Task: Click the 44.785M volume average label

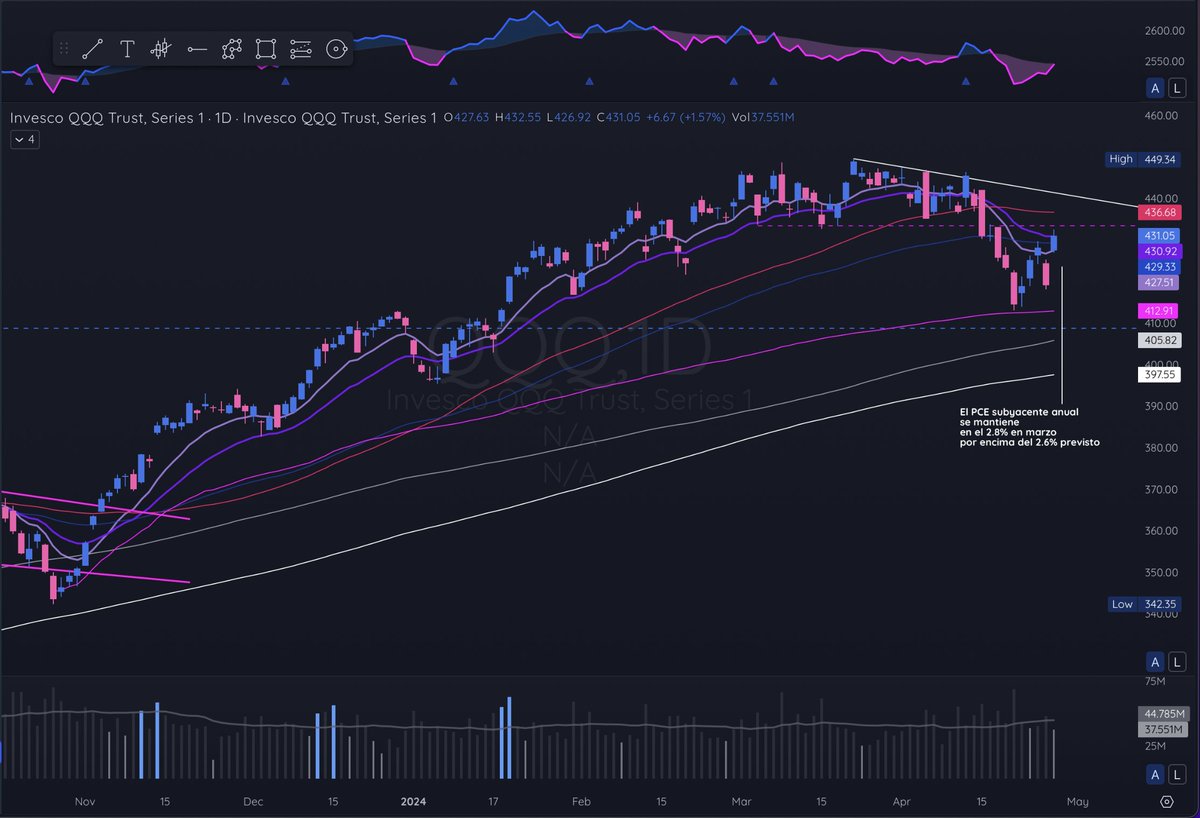Action: (x=1163, y=714)
